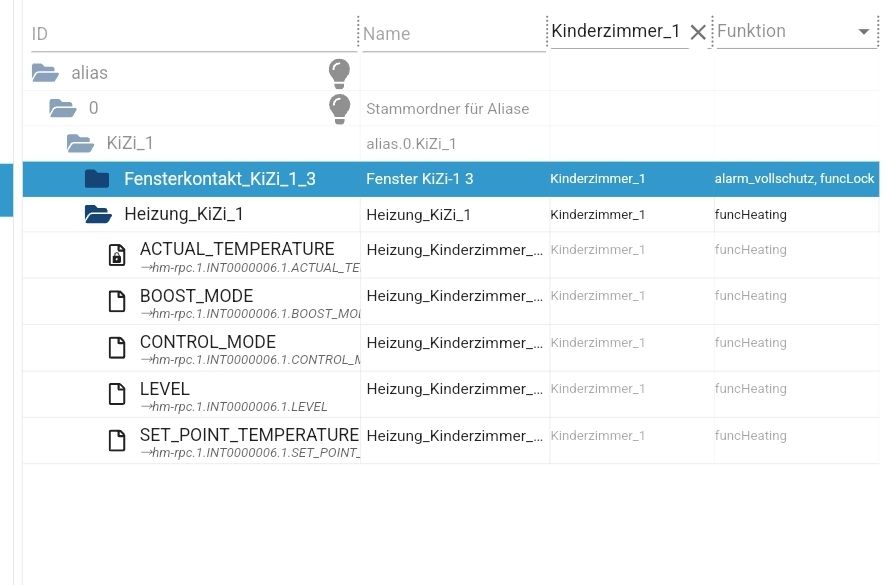885x585 pixels.
Task: Click 'alarm_vollschutz, funcLock' function cell
Action: click(x=794, y=179)
